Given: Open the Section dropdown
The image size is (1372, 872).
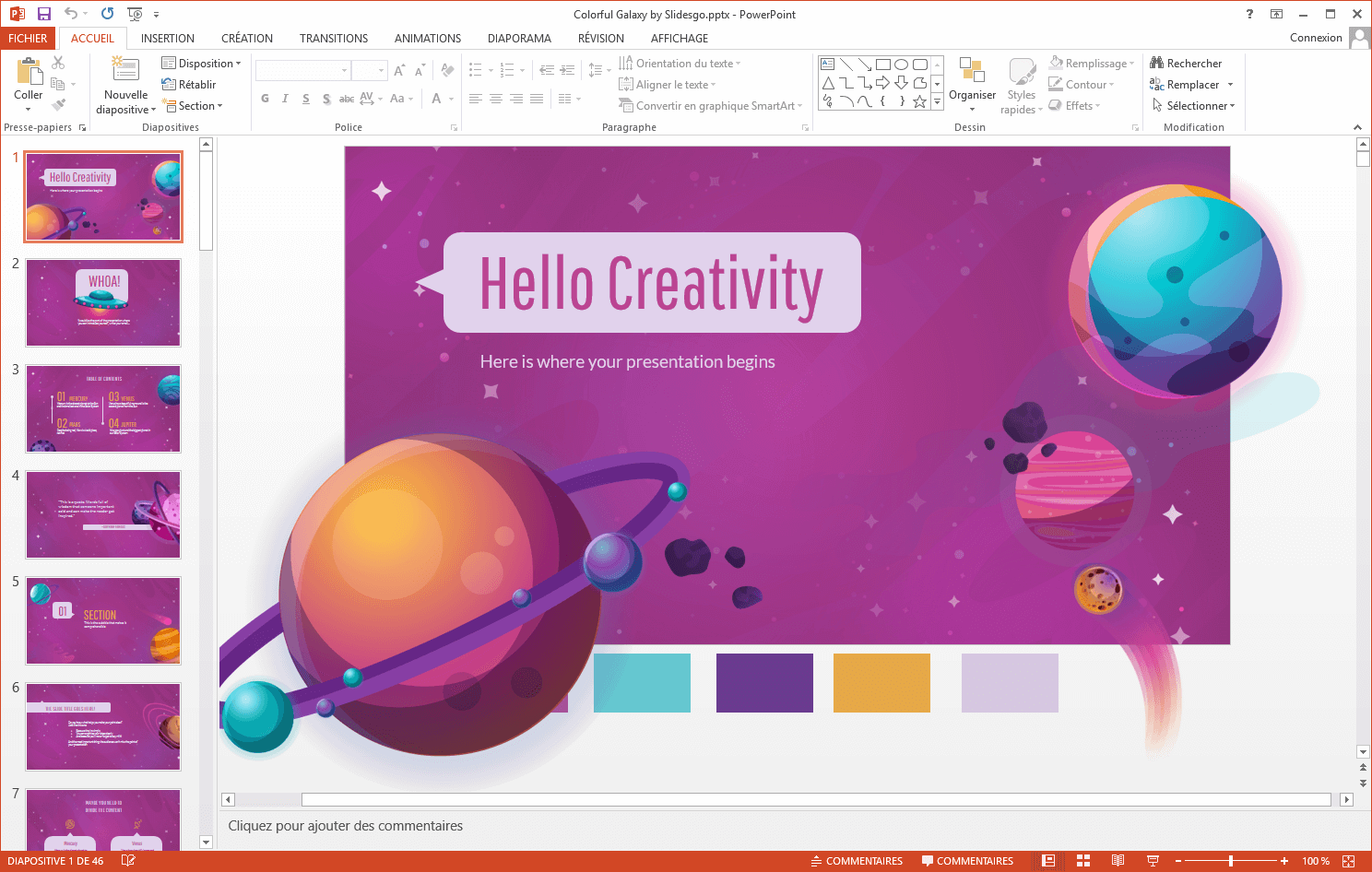Looking at the screenshot, I should 194,105.
